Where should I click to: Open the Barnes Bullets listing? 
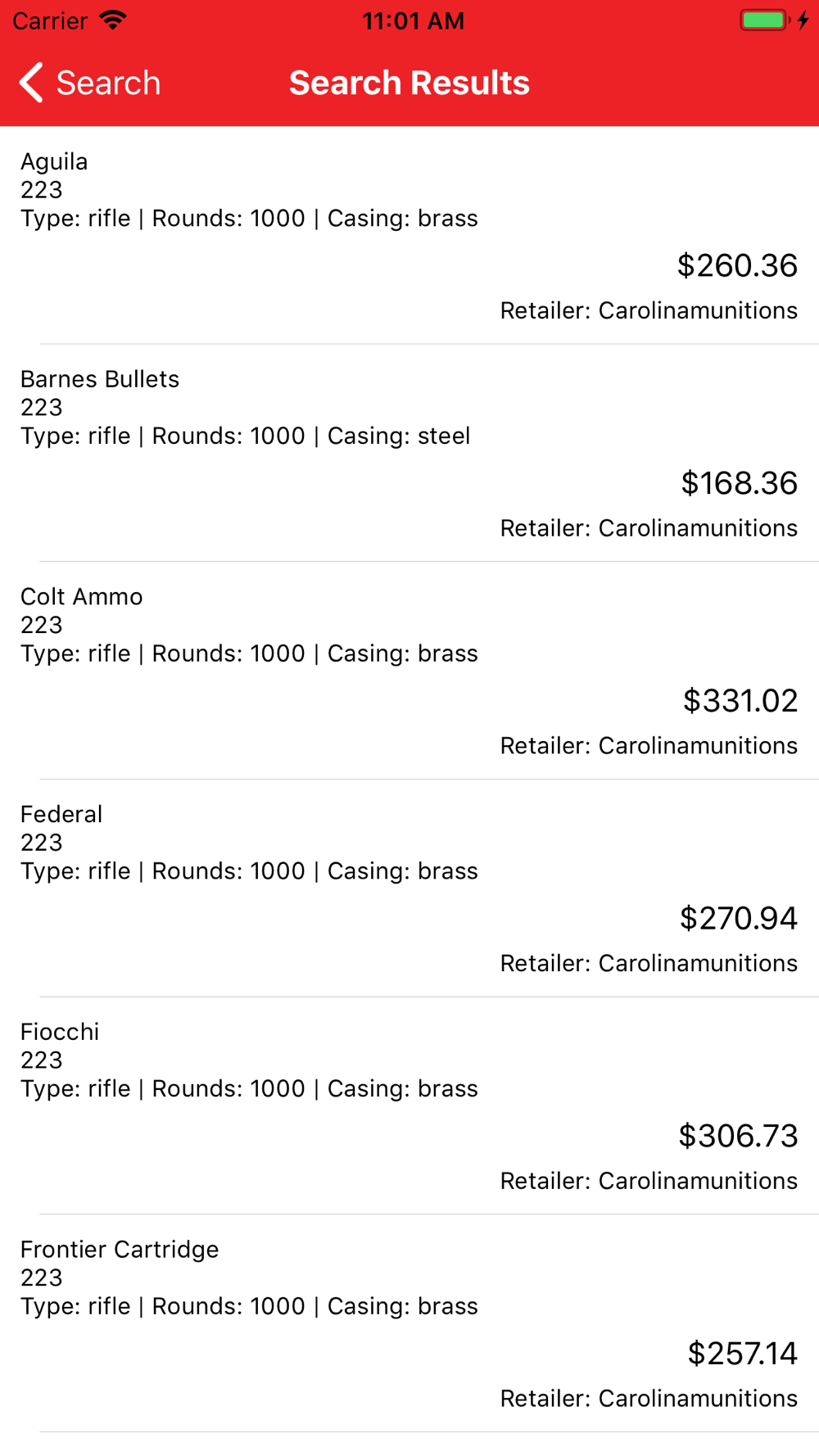[x=409, y=453]
